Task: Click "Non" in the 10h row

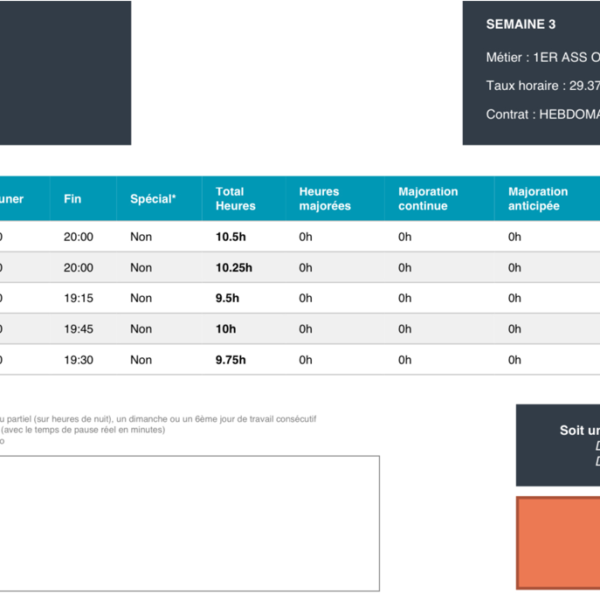Action: [141, 329]
